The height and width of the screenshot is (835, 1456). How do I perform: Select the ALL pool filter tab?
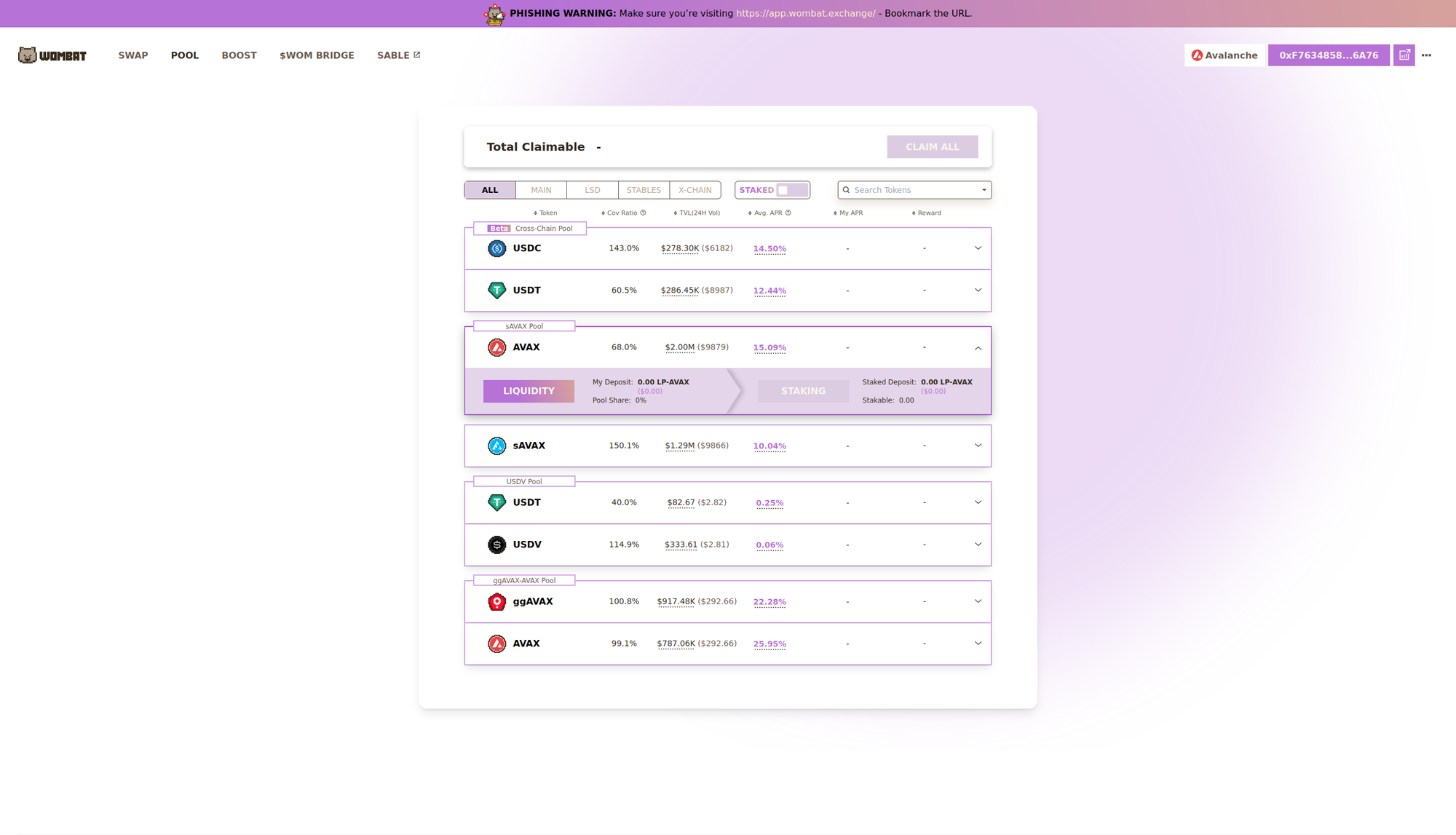point(490,190)
